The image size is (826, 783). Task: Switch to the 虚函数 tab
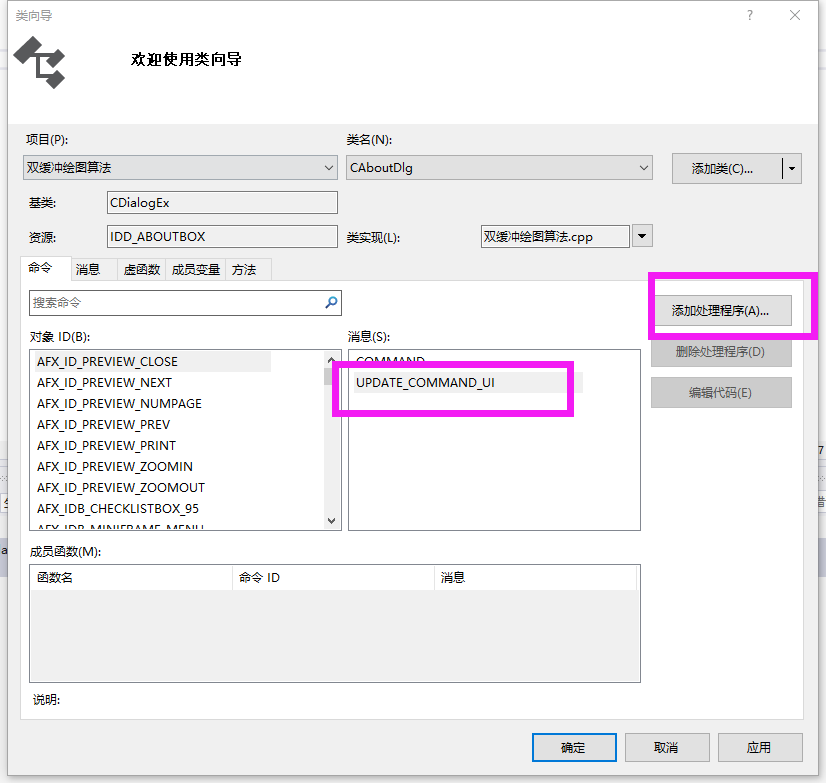click(x=143, y=269)
